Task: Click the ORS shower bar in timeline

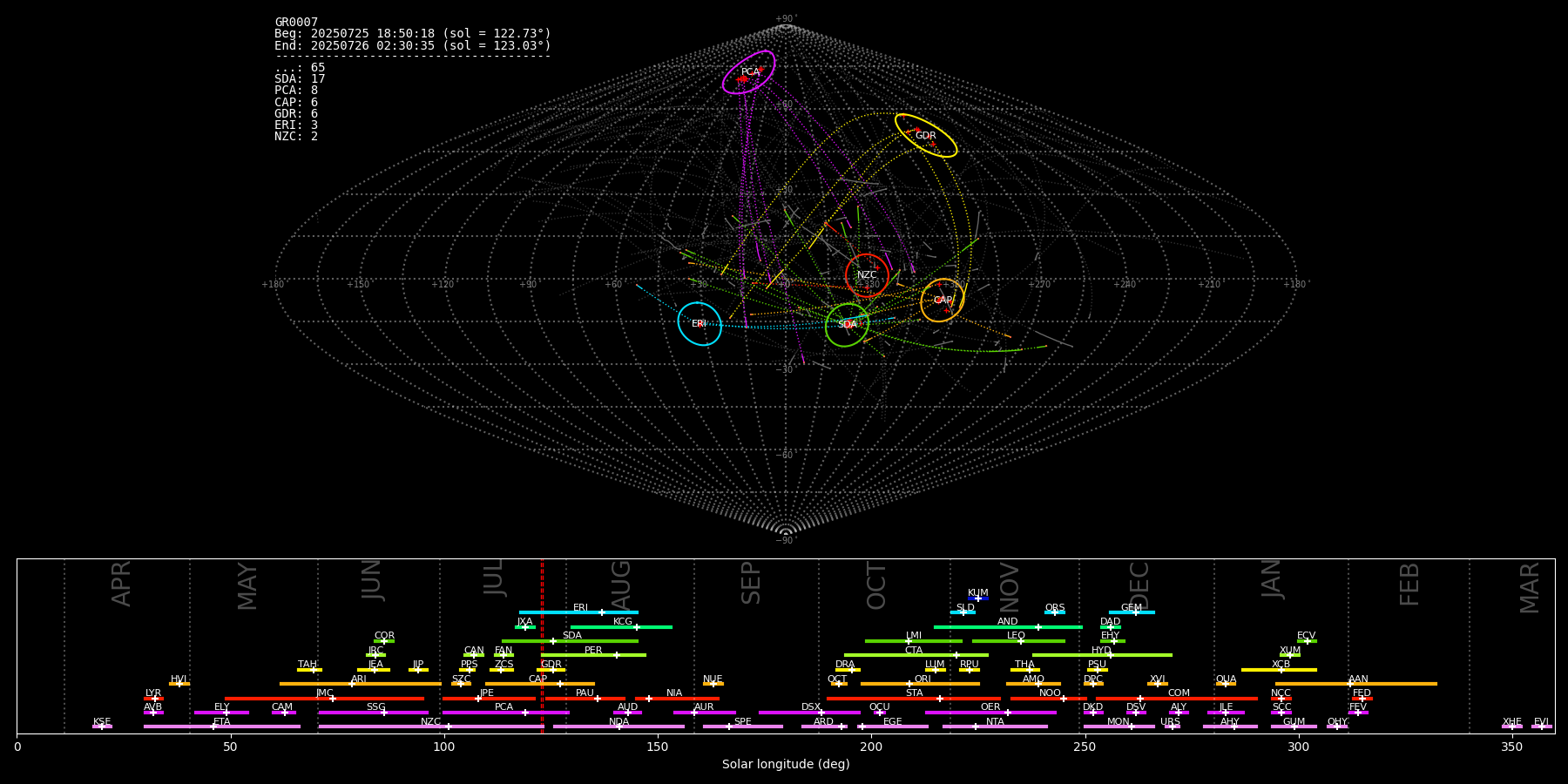Action: click(x=1055, y=612)
